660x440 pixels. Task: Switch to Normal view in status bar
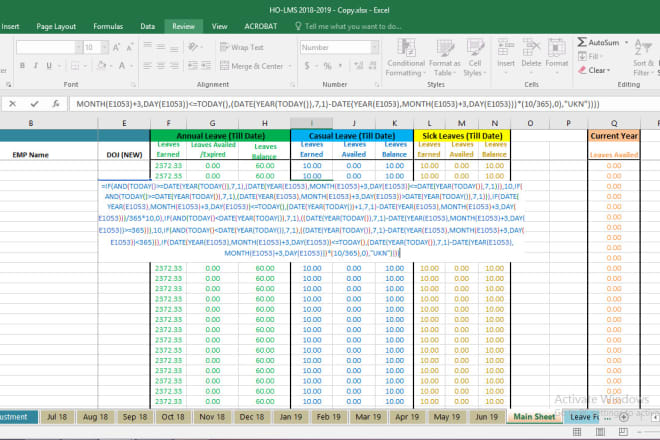577,432
